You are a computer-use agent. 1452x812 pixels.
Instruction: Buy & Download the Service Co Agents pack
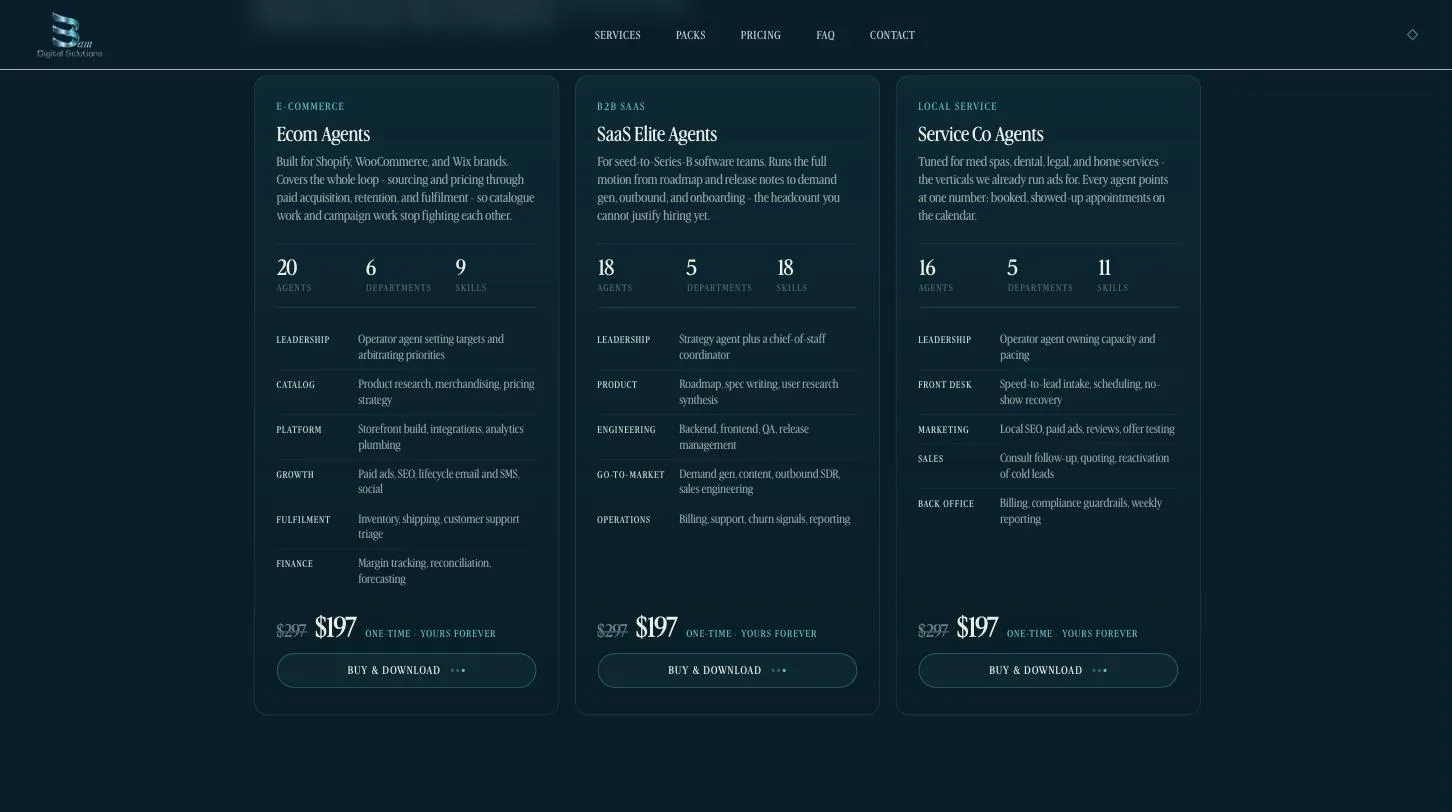point(1048,670)
